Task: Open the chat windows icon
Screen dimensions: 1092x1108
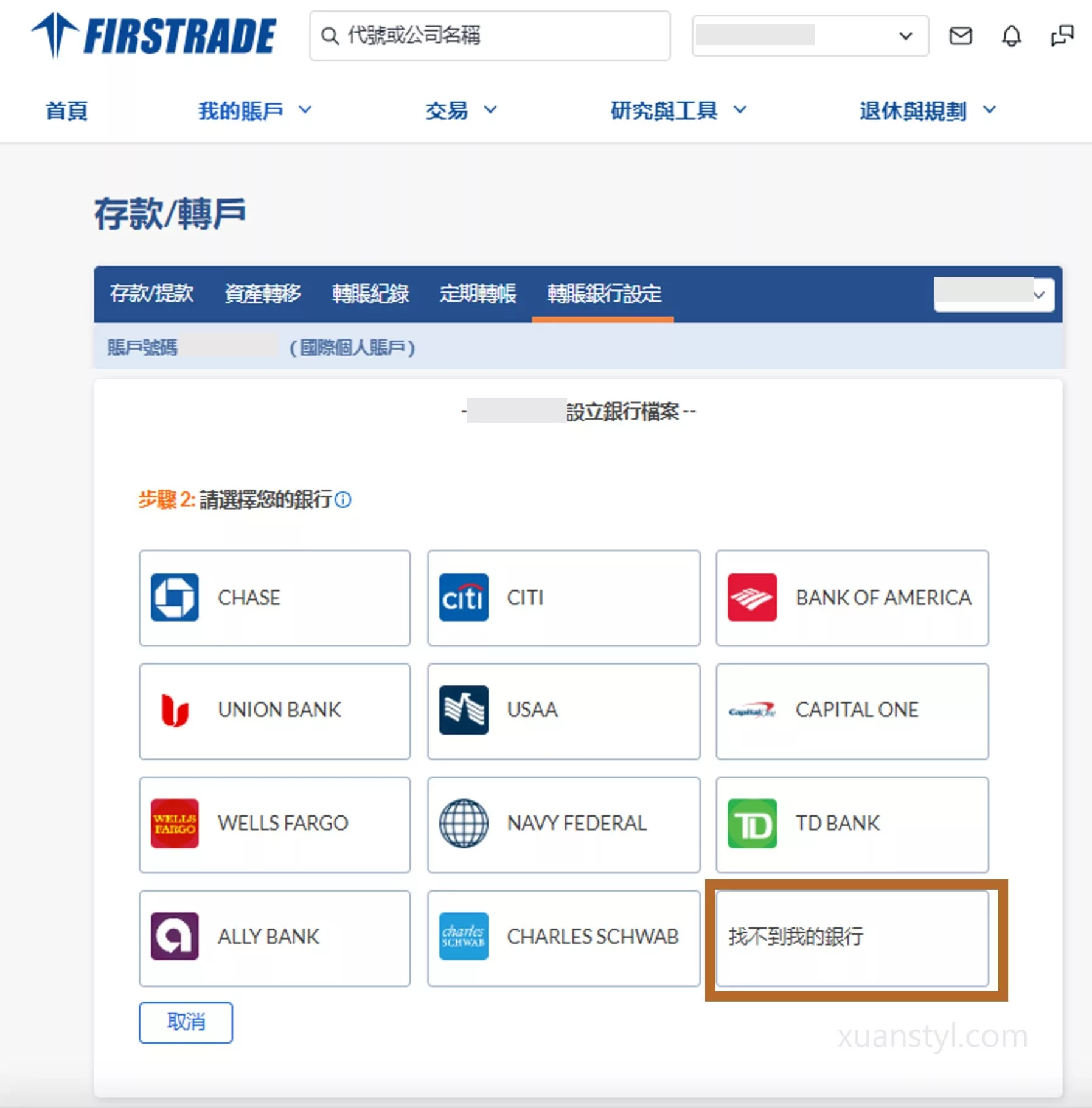Action: coord(1062,36)
